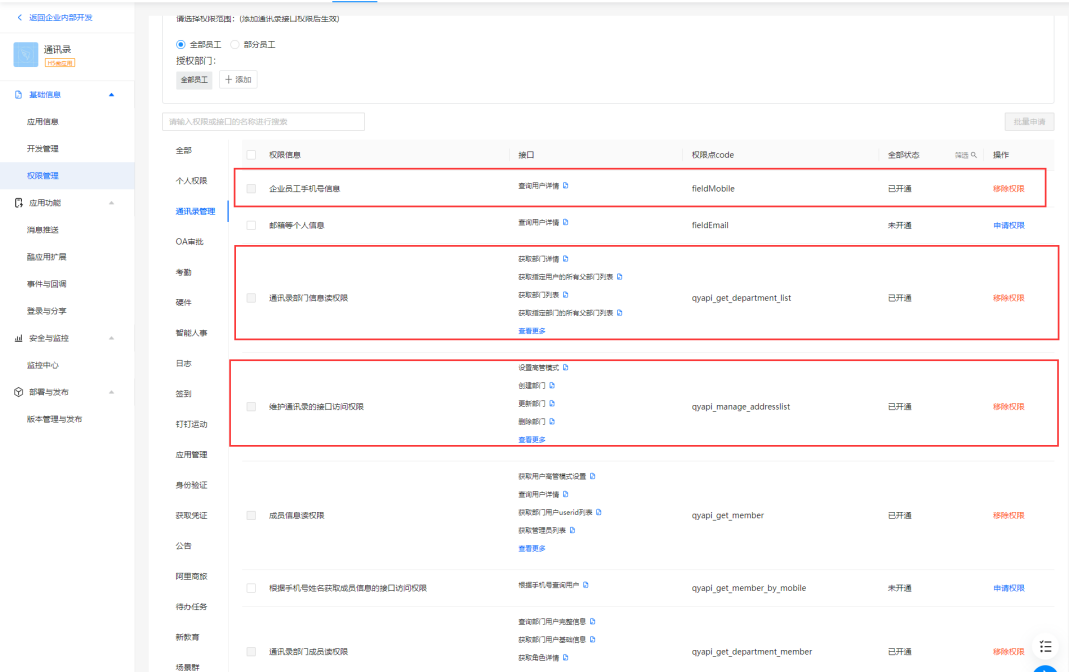Image resolution: width=1069 pixels, height=672 pixels.
Task: Click doc icon next to 创建部门
Action: (552, 386)
